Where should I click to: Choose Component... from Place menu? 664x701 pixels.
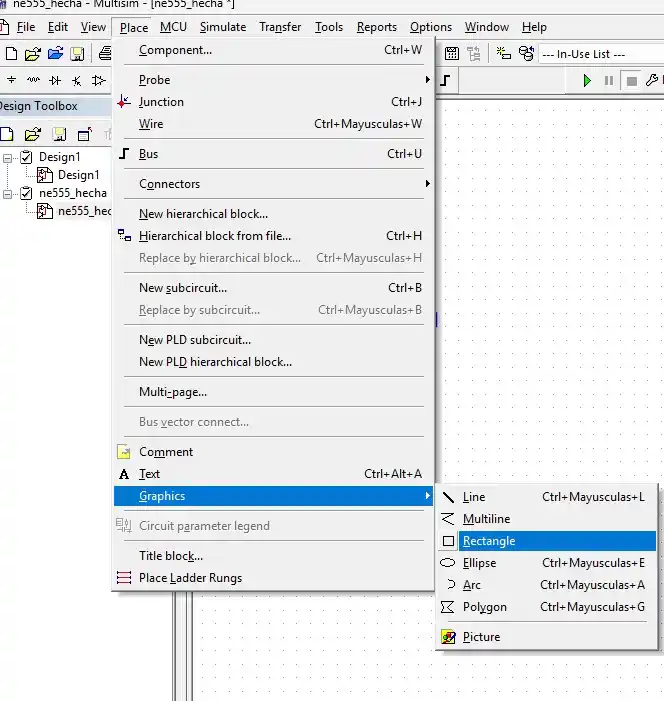coord(273,50)
